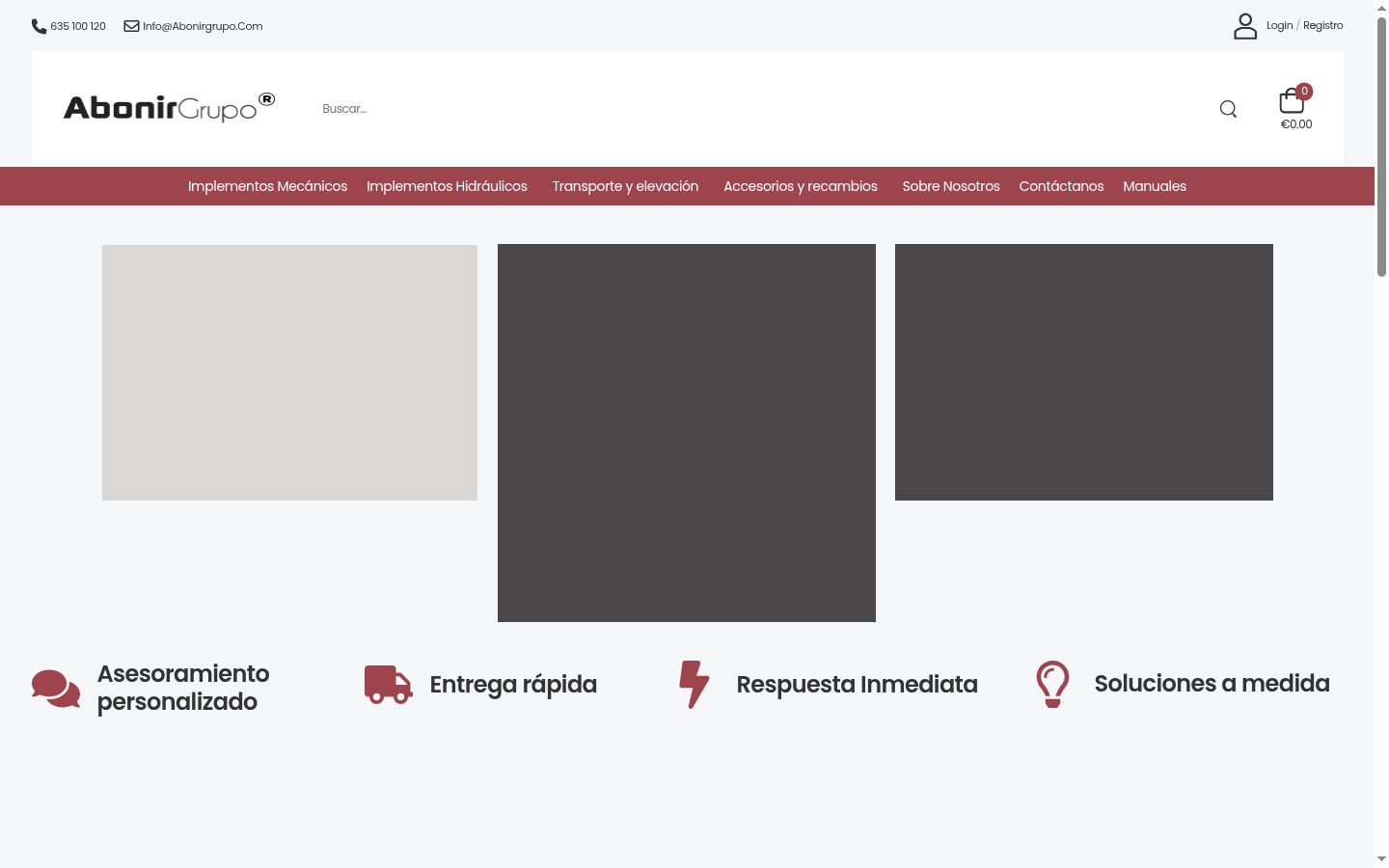Image resolution: width=1389 pixels, height=868 pixels.
Task: Call phone number 635 100 120
Action: (78, 26)
